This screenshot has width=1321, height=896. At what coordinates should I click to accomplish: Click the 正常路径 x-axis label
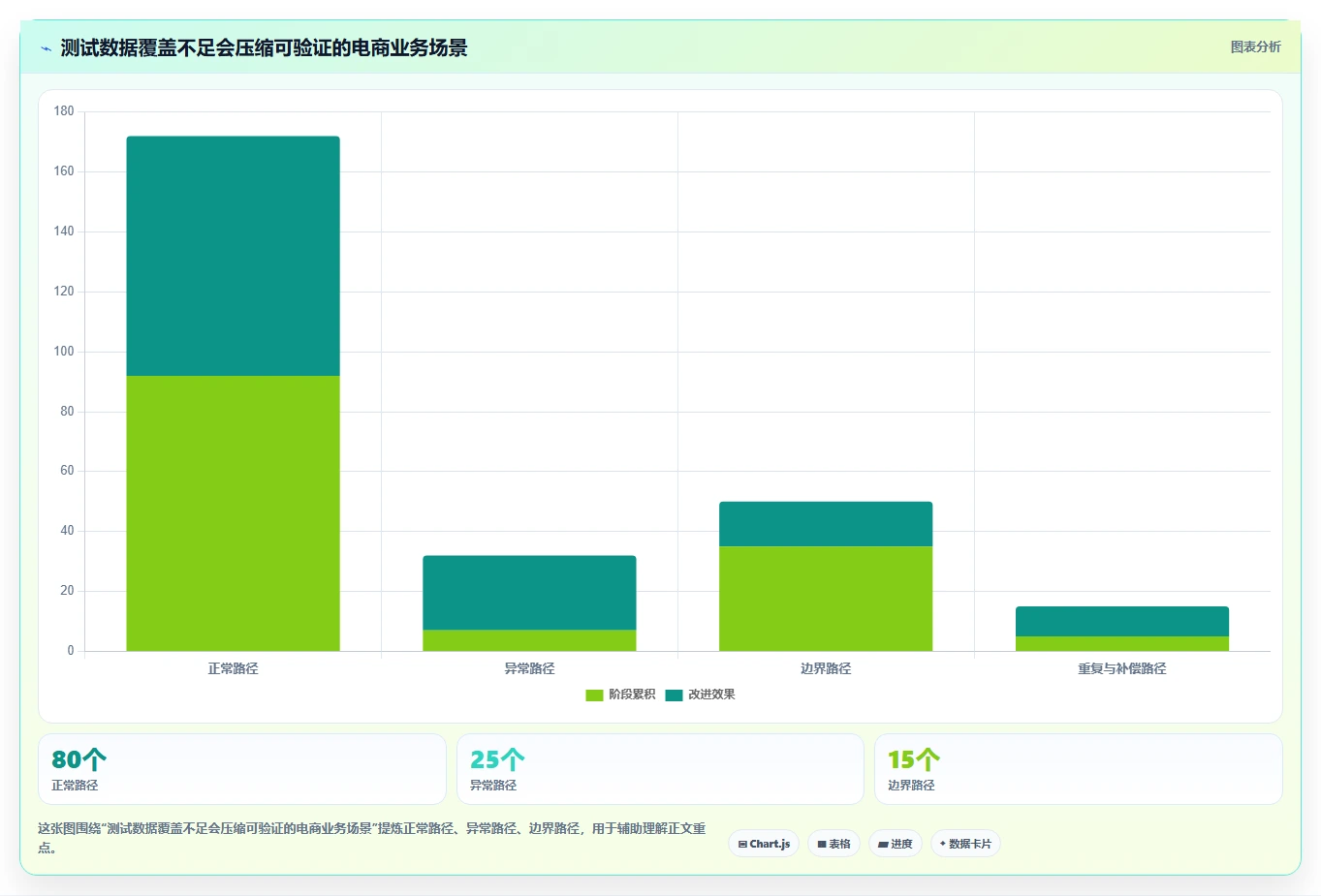(x=233, y=668)
